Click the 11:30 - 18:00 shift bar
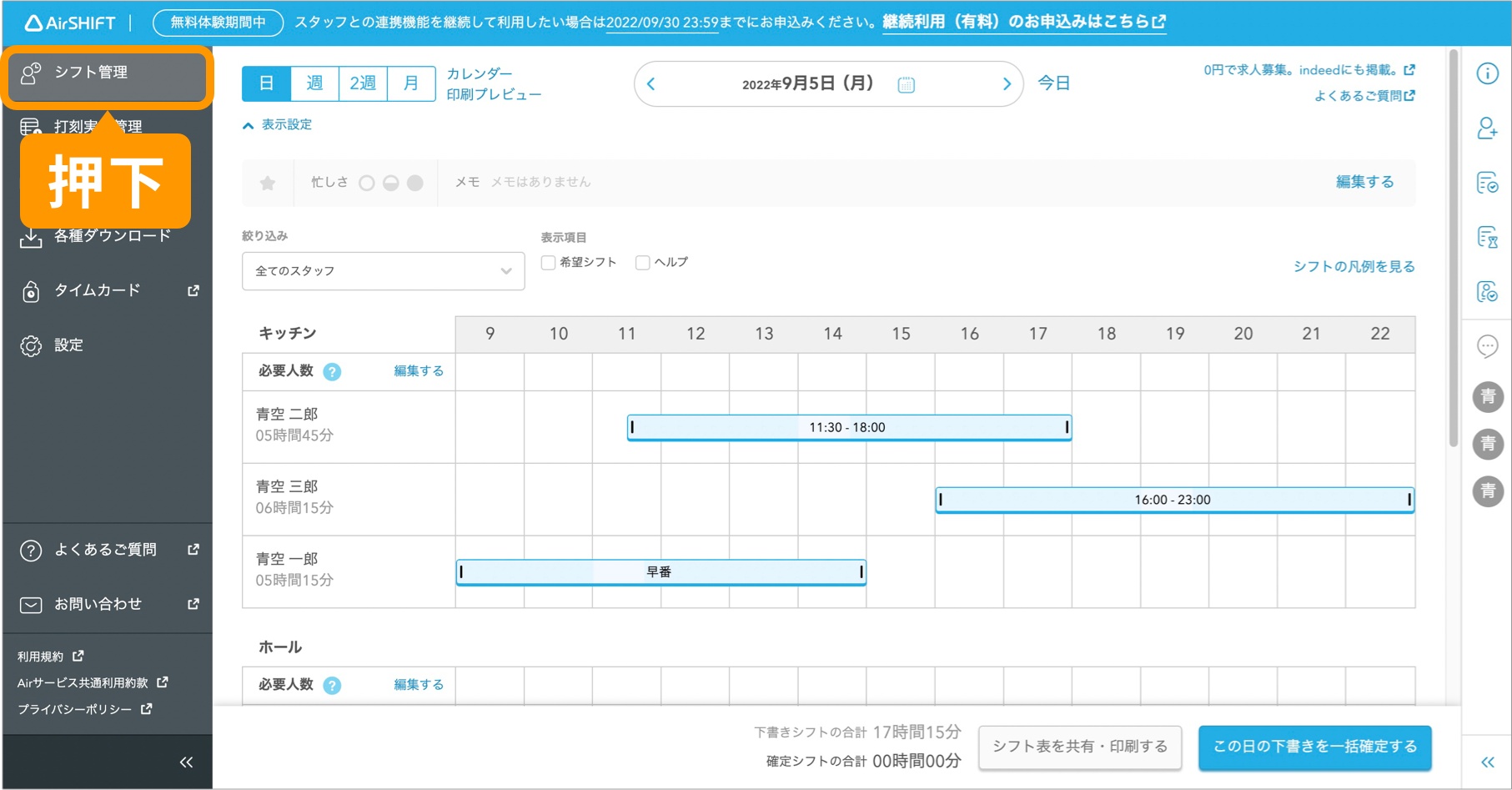The image size is (1512, 790). [x=848, y=427]
